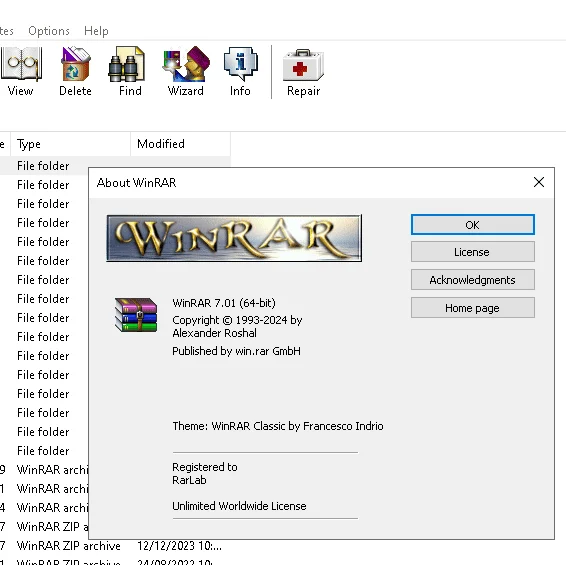566x565 pixels.
Task: Select the Repair first-aid tool
Action: [x=303, y=72]
